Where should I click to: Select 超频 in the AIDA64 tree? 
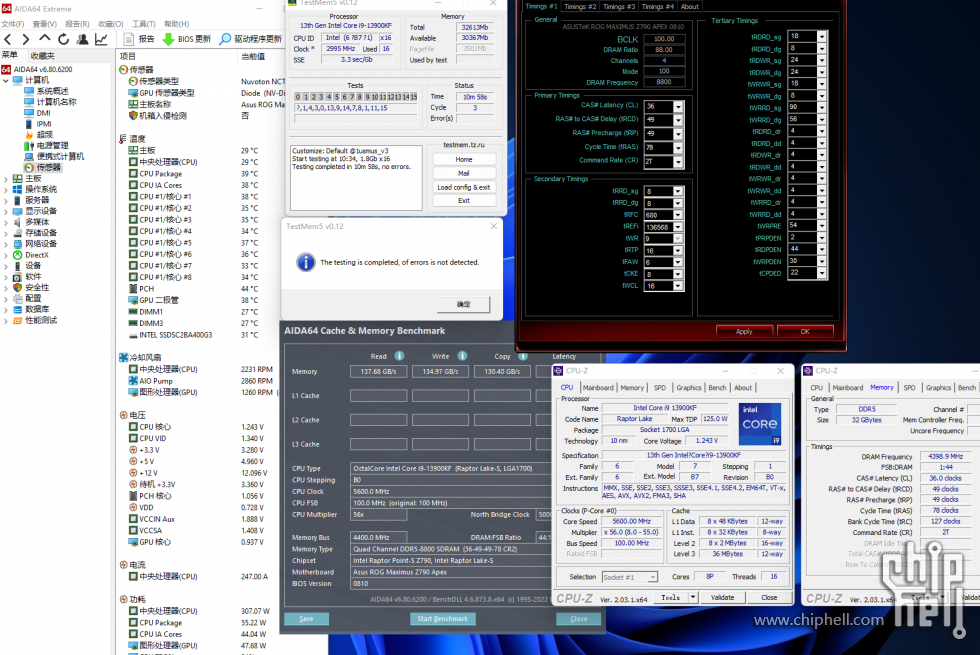click(39, 134)
